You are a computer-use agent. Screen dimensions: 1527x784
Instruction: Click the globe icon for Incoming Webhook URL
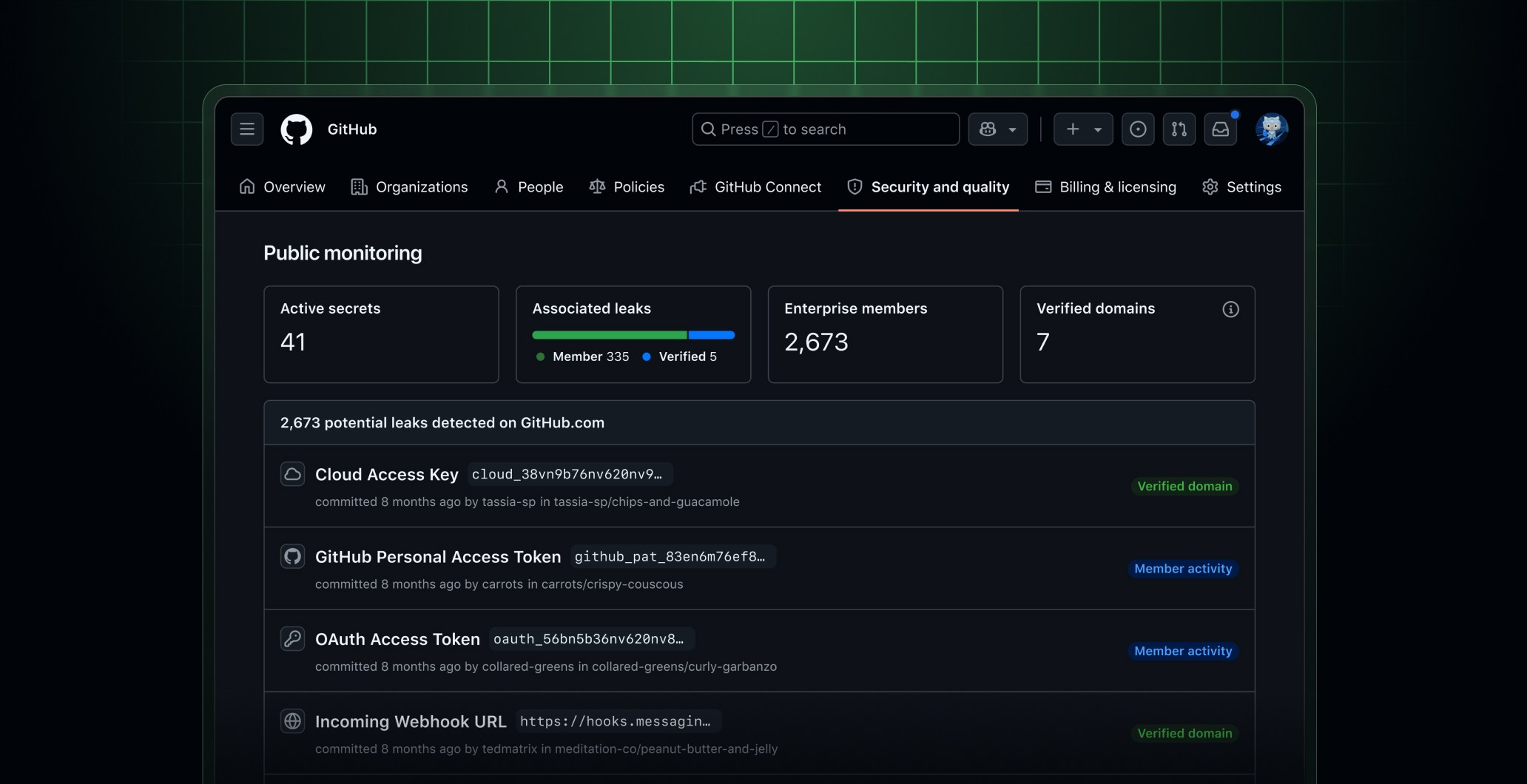click(x=292, y=721)
